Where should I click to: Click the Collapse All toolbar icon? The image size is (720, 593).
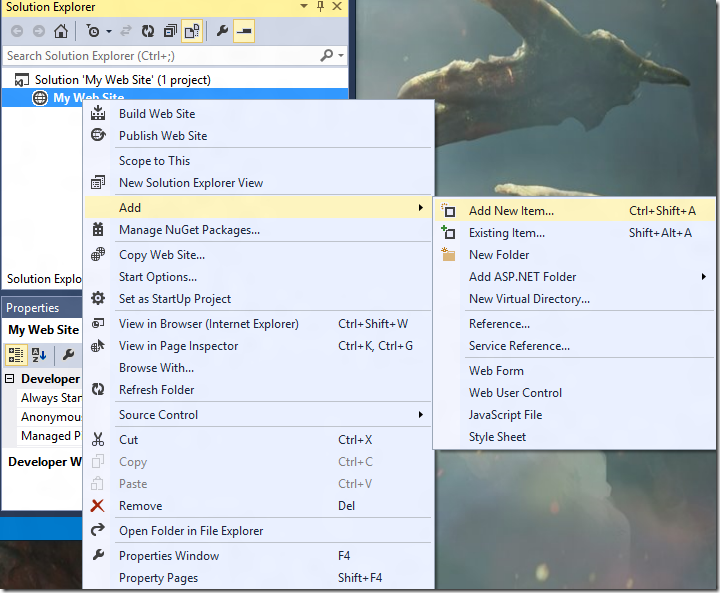tap(170, 31)
